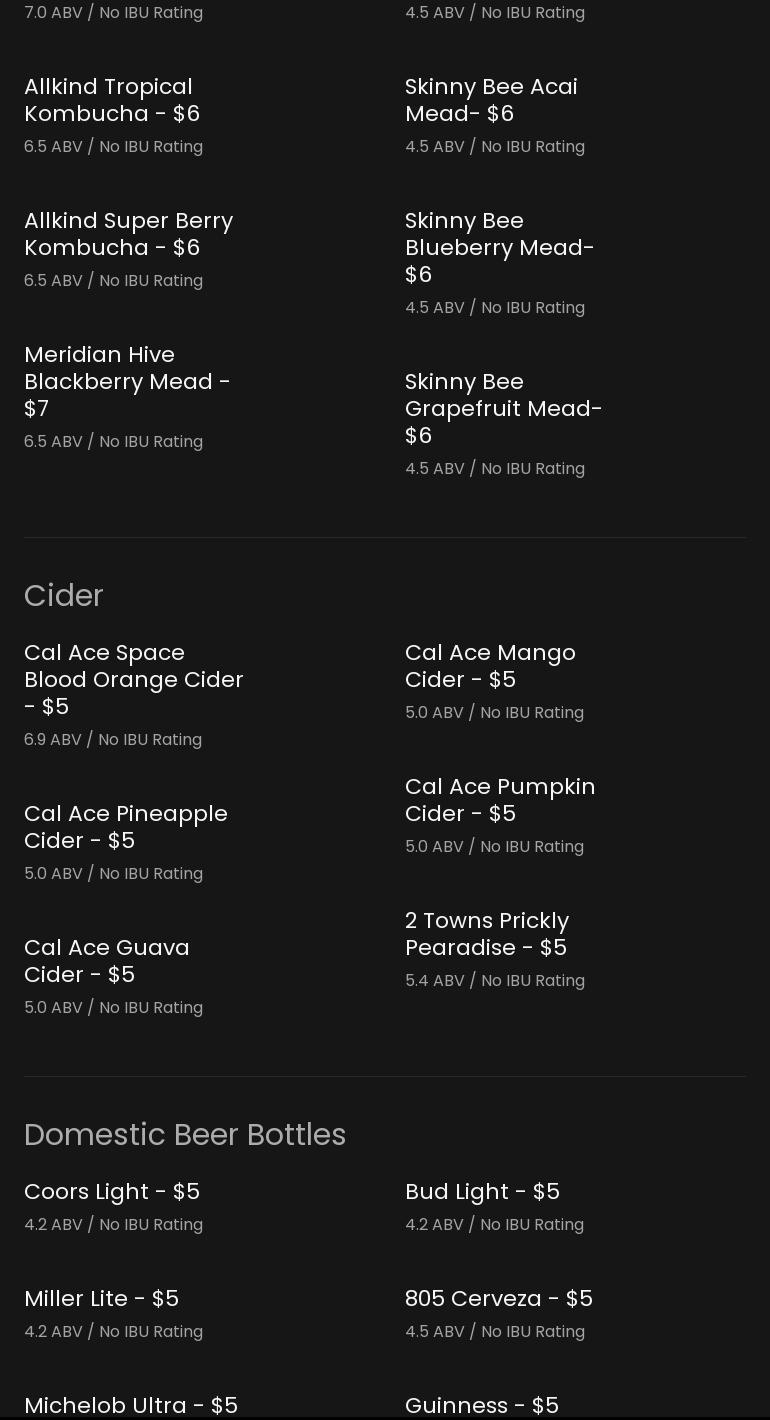Image resolution: width=770 pixels, height=1420 pixels.
Task: Open Cal Ace Guava Cider item
Action: pyautogui.click(x=107, y=961)
